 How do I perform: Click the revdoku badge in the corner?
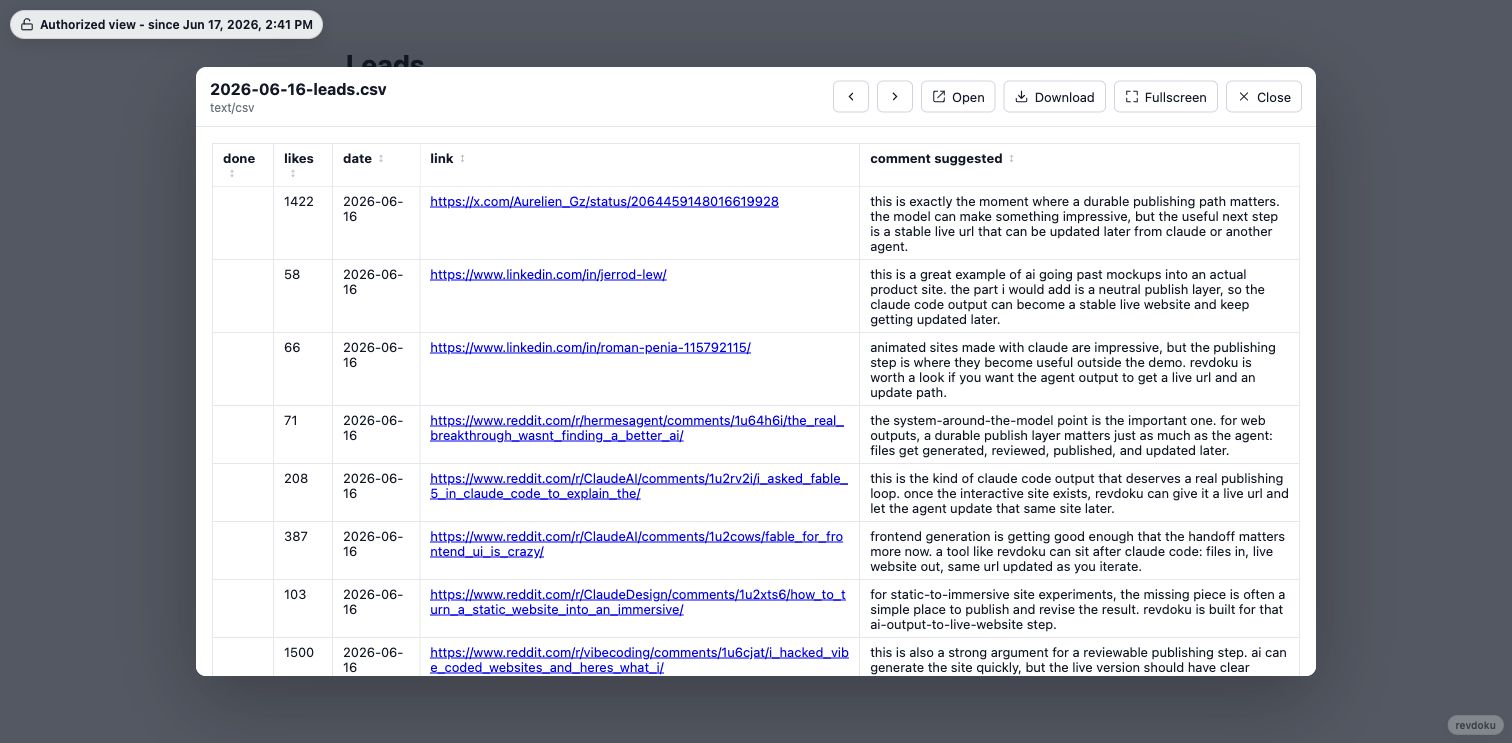tap(1475, 725)
